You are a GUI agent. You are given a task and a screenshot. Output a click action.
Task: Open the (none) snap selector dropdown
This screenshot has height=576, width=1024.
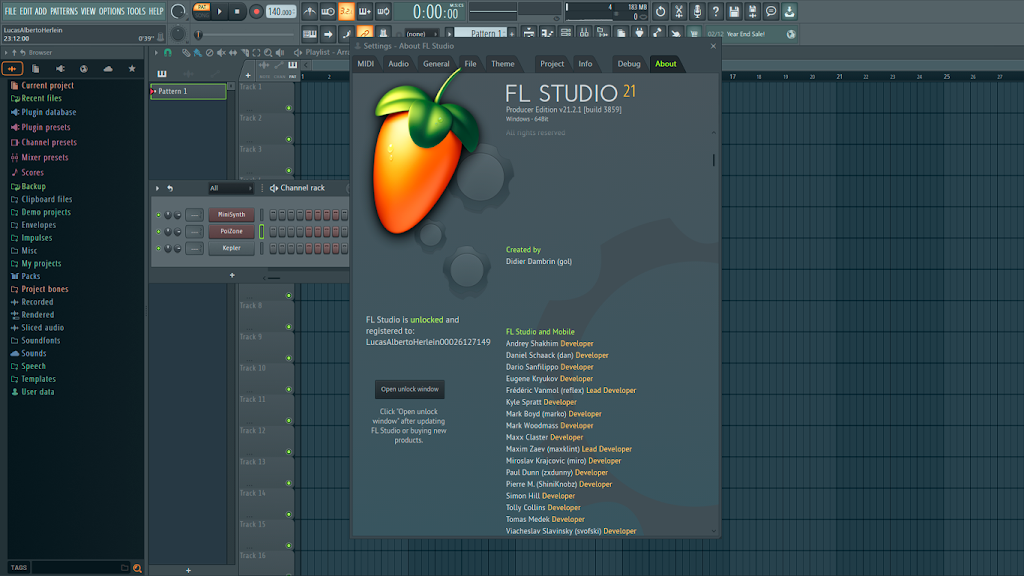(421, 34)
